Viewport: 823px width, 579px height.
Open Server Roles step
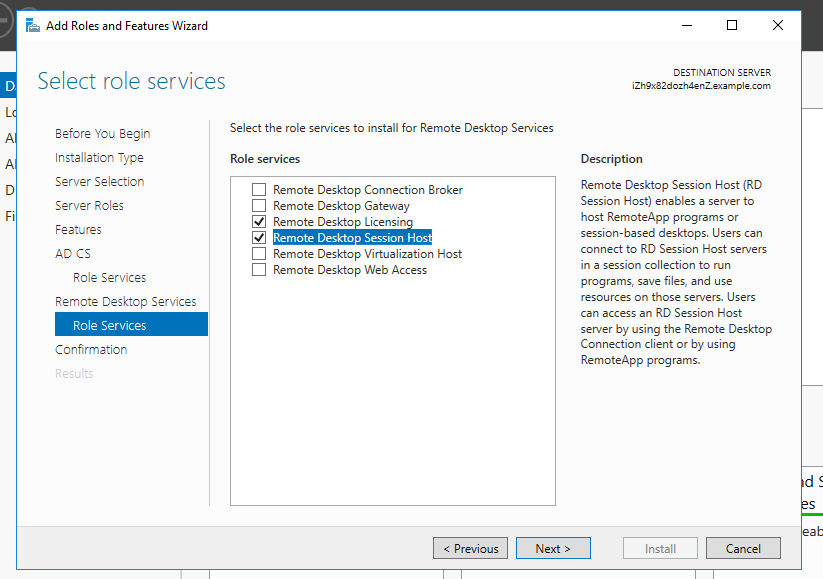tap(89, 206)
